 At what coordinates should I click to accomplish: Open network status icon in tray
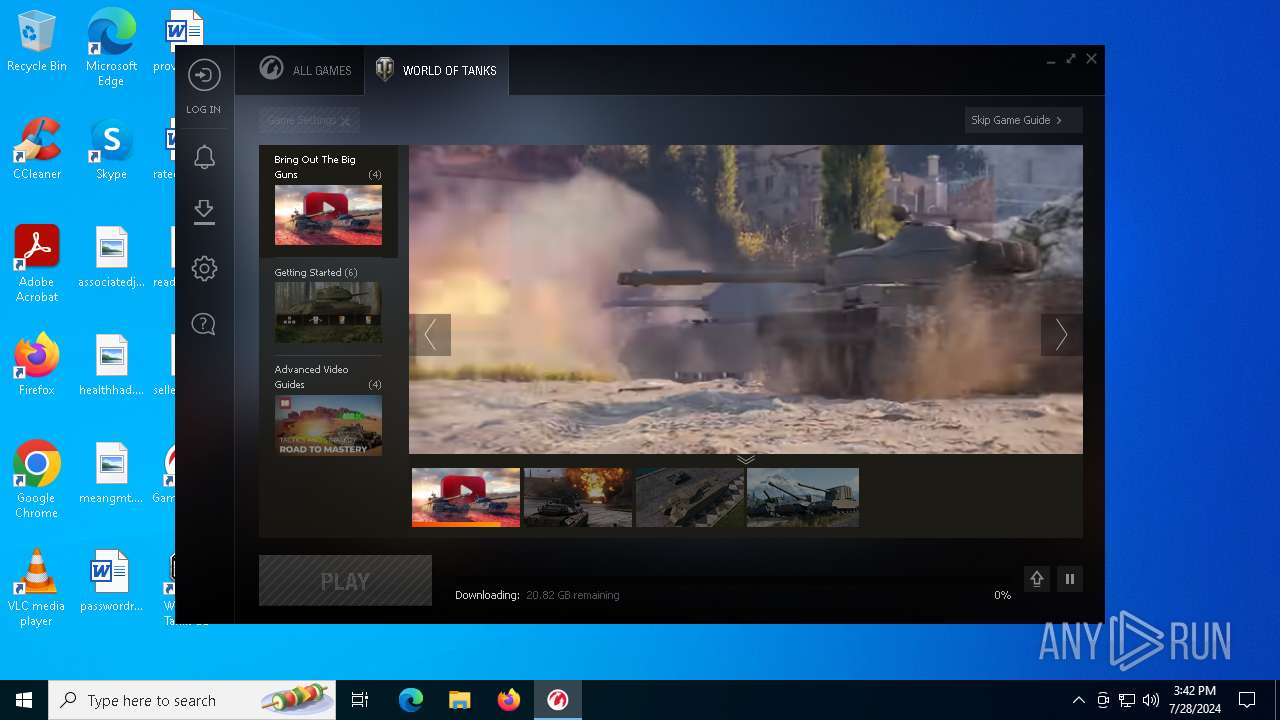click(x=1127, y=700)
